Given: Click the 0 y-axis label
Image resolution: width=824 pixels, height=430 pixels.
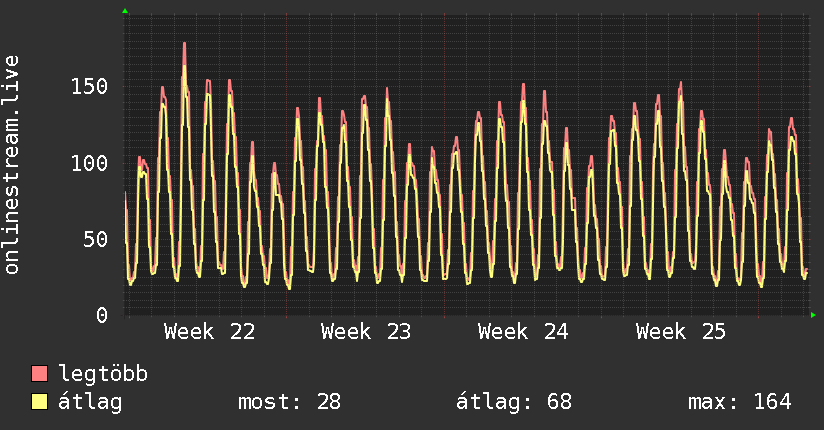Looking at the screenshot, I should point(102,316).
